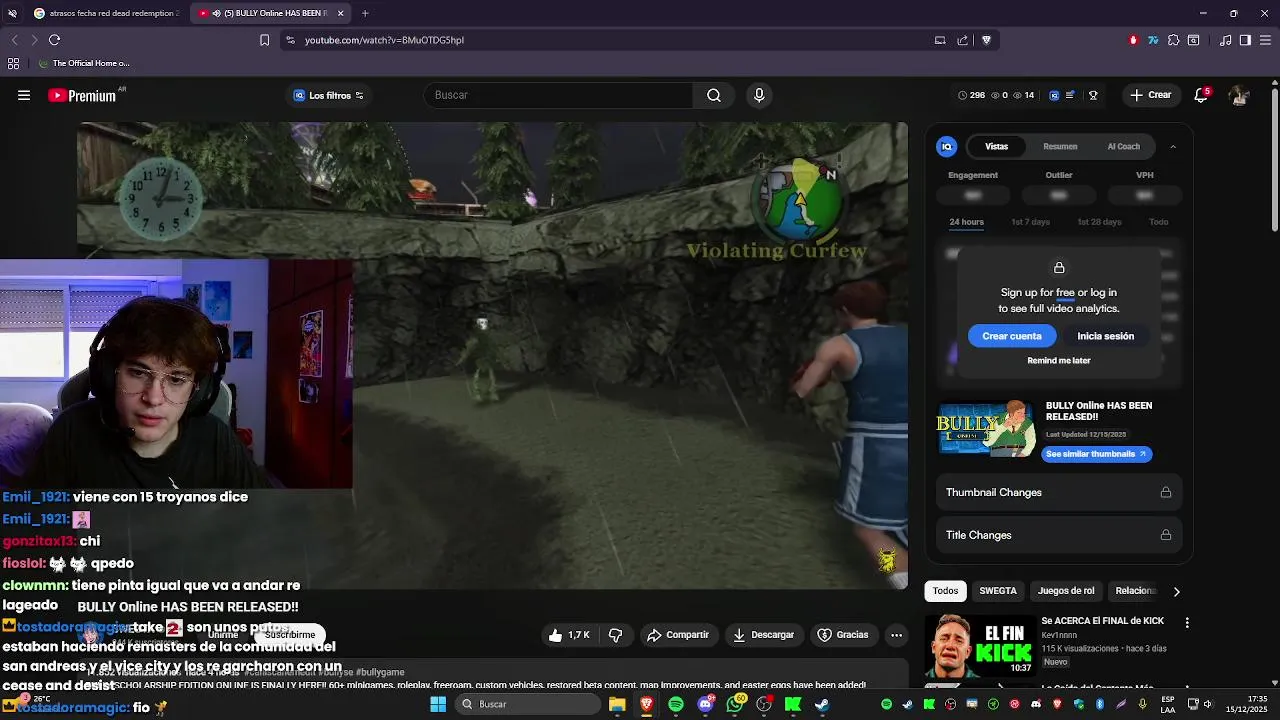Screen dimensions: 1280x720
Task: Switch to the Resumen tab
Action: (1060, 146)
